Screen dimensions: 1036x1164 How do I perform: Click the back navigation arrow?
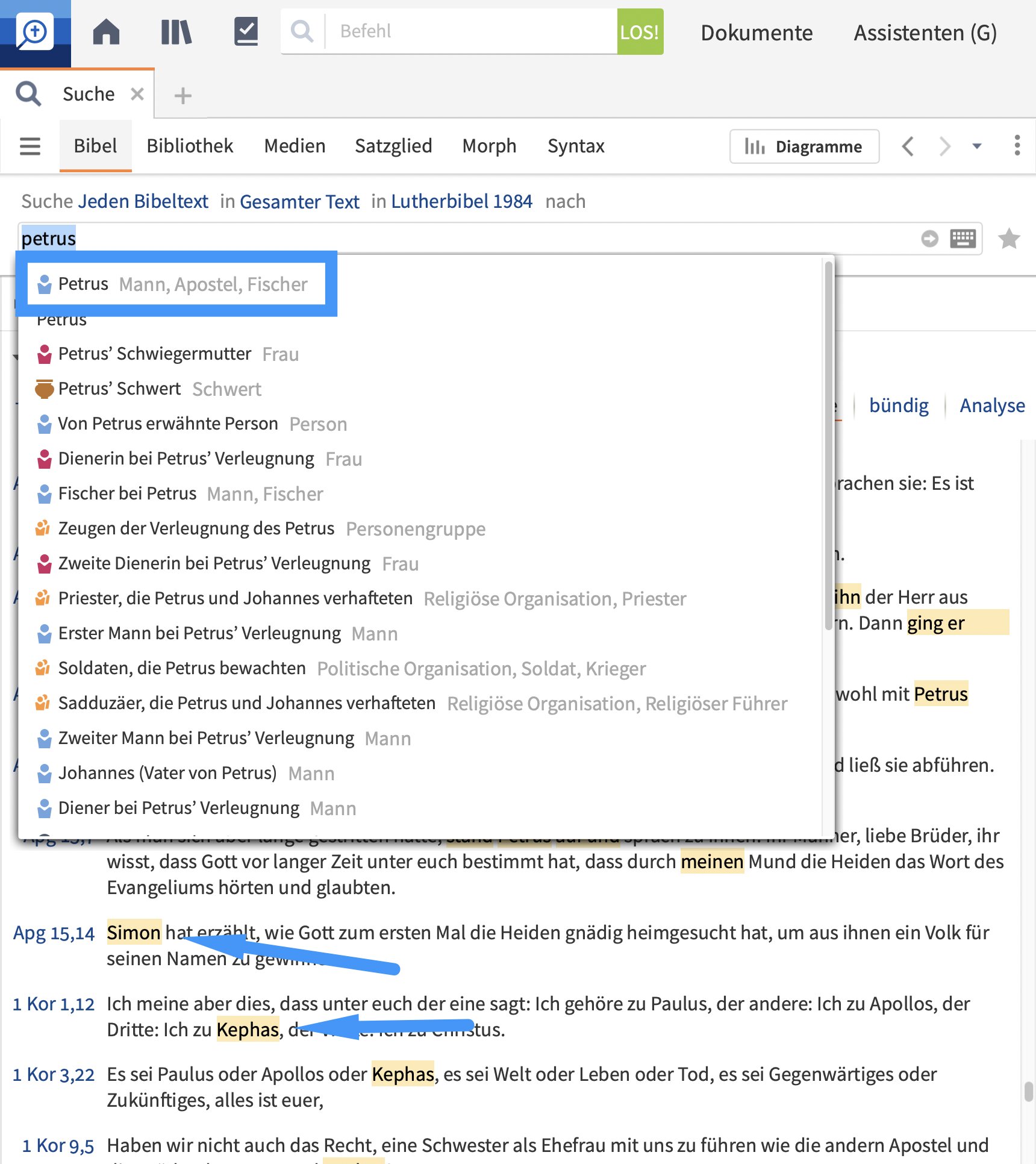click(x=908, y=146)
